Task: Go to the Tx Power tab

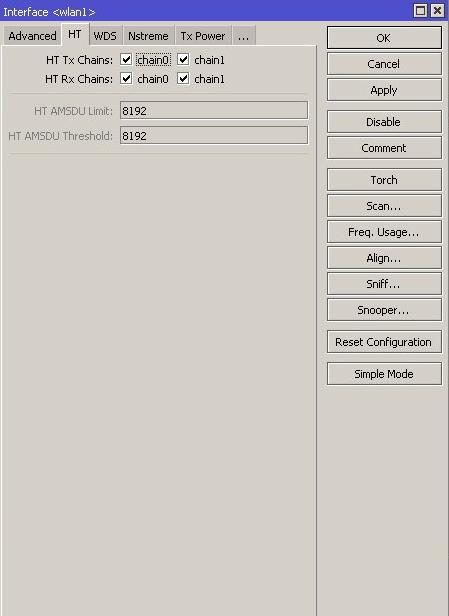Action: pos(203,36)
